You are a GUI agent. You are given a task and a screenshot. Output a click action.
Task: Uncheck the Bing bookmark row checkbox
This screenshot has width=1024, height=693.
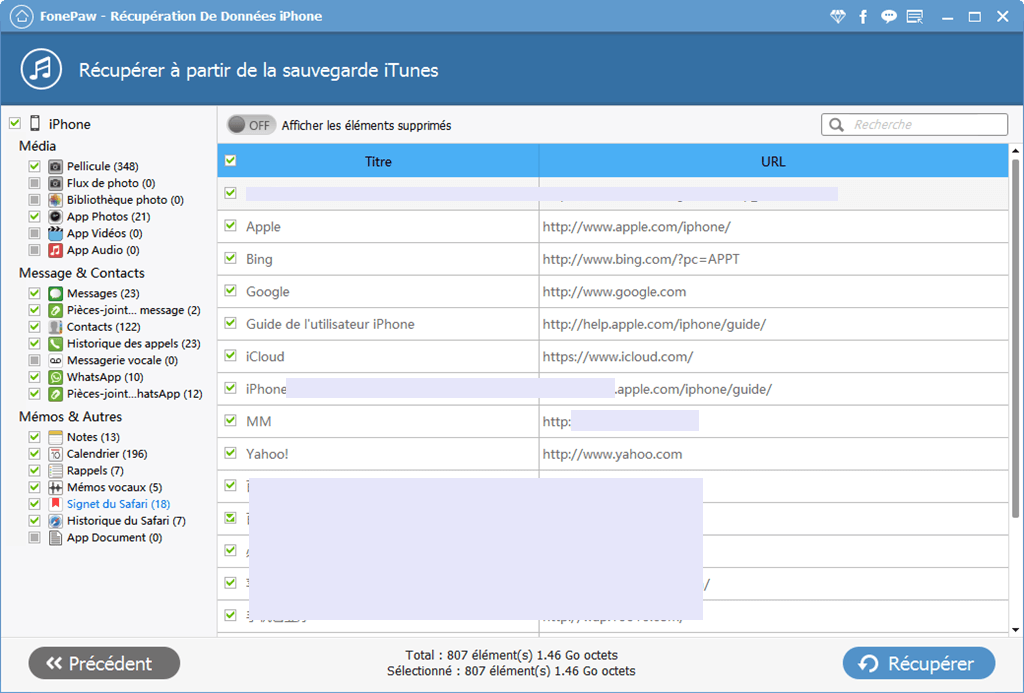pos(231,258)
